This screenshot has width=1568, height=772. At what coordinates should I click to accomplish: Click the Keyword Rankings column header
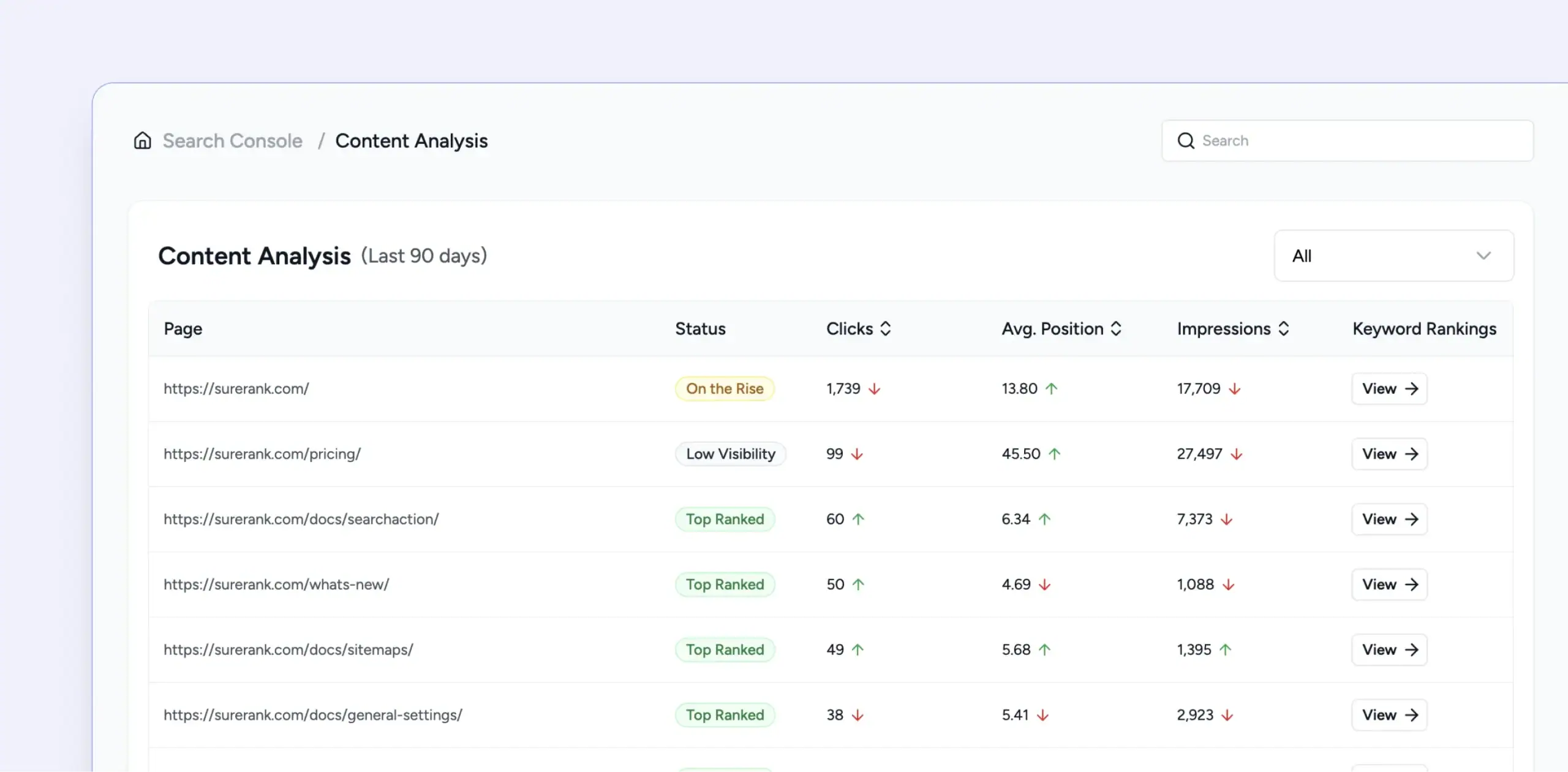point(1424,329)
